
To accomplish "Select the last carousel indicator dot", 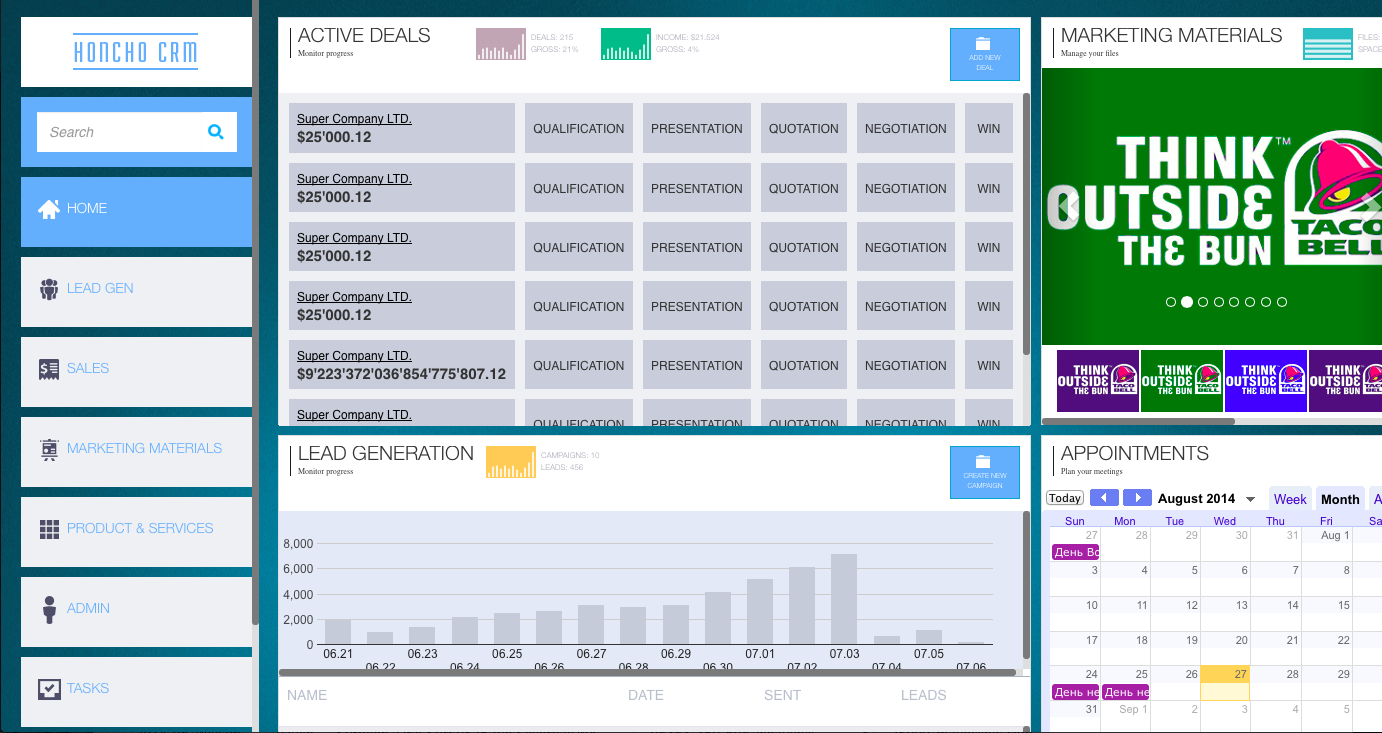I will click(x=1282, y=302).
